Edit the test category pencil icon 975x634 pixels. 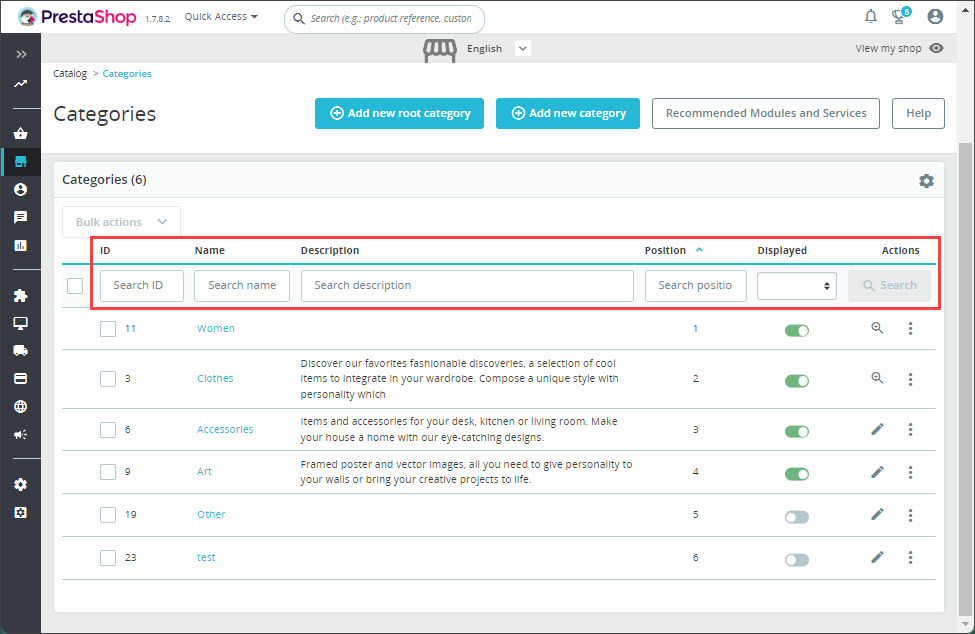coord(877,557)
